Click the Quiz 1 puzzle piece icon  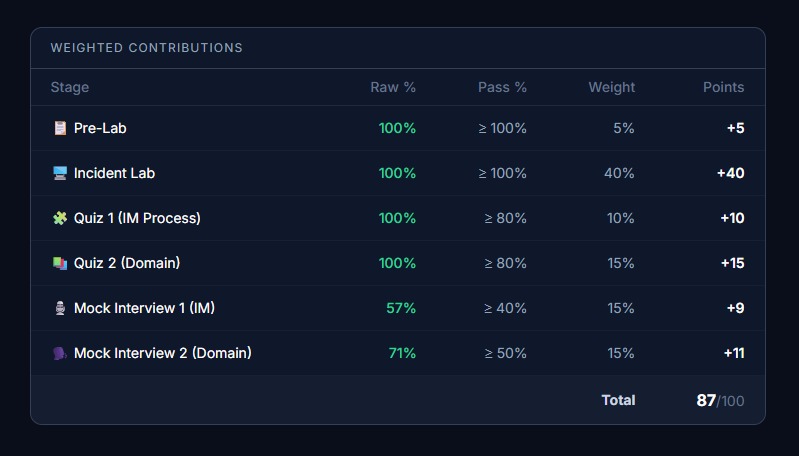(60, 218)
